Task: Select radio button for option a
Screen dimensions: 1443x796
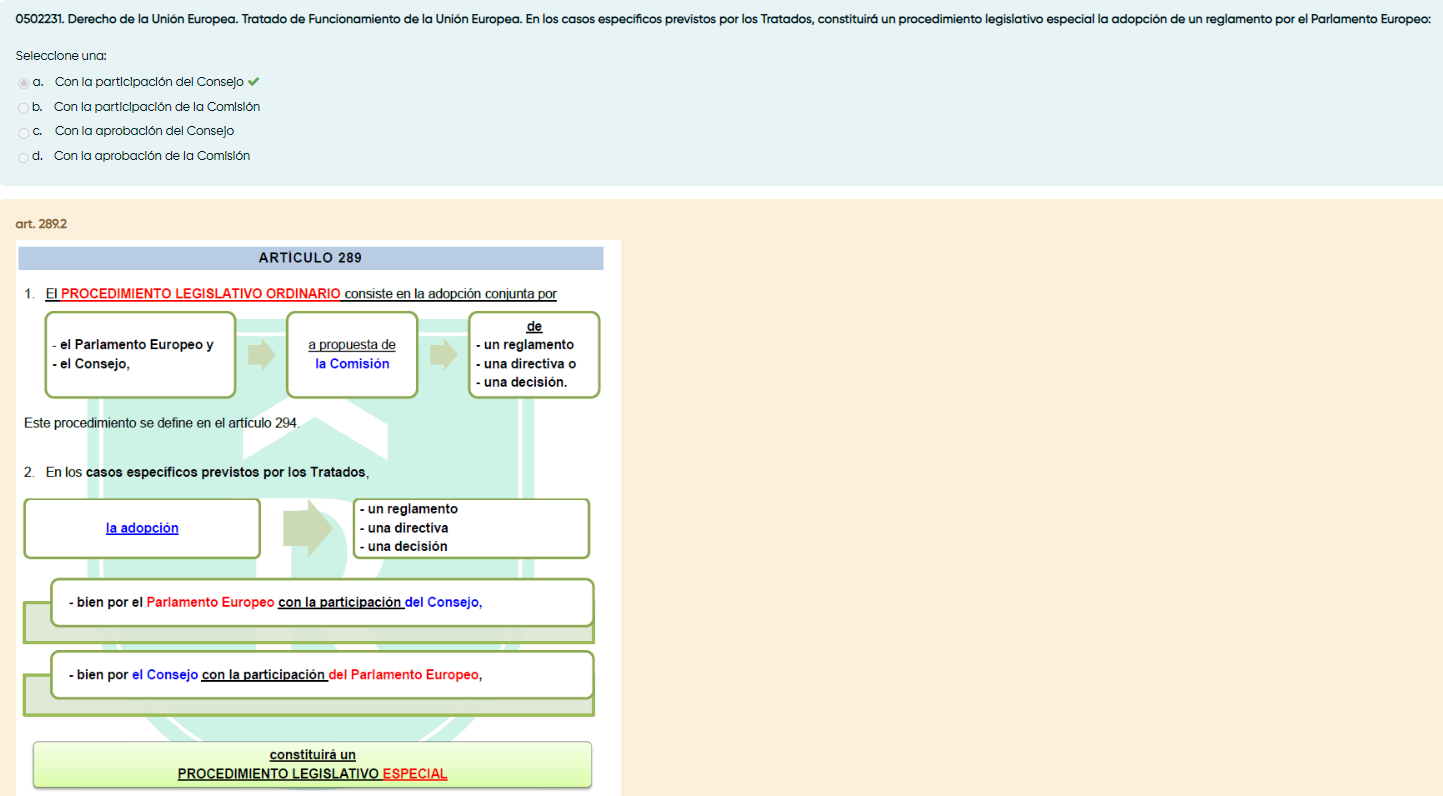Action: point(23,83)
